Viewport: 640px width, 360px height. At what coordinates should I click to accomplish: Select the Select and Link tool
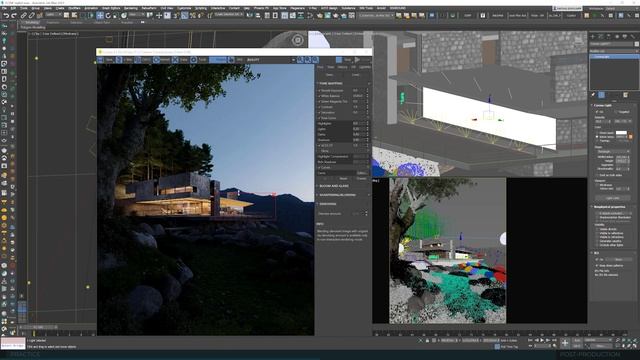pos(24,16)
